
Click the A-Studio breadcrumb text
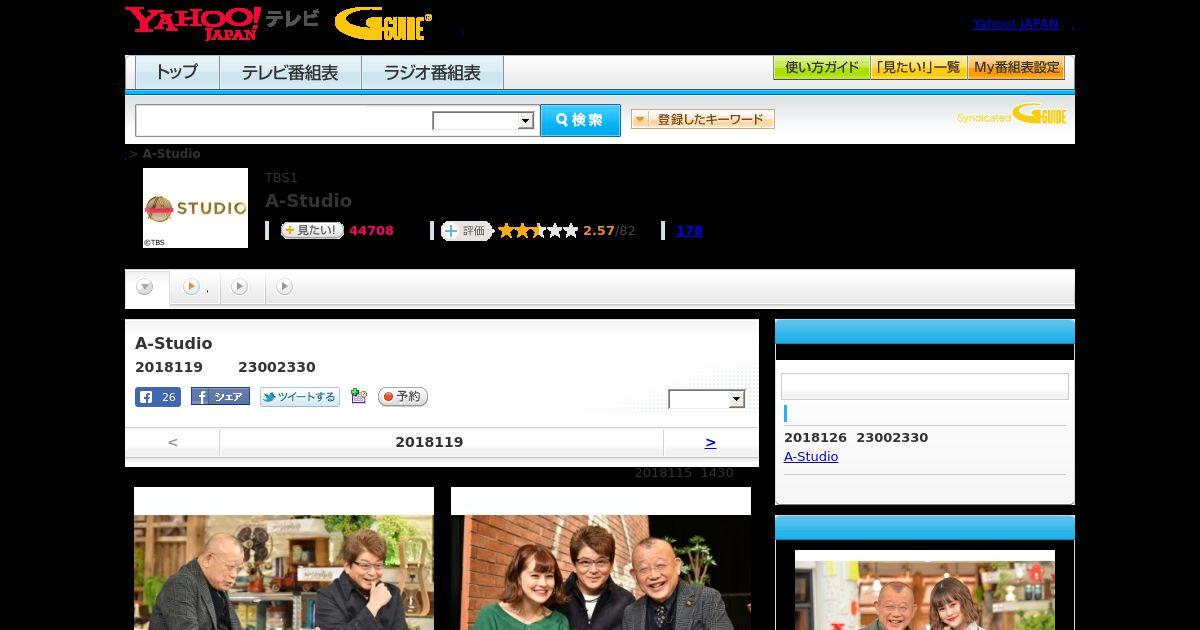point(171,154)
